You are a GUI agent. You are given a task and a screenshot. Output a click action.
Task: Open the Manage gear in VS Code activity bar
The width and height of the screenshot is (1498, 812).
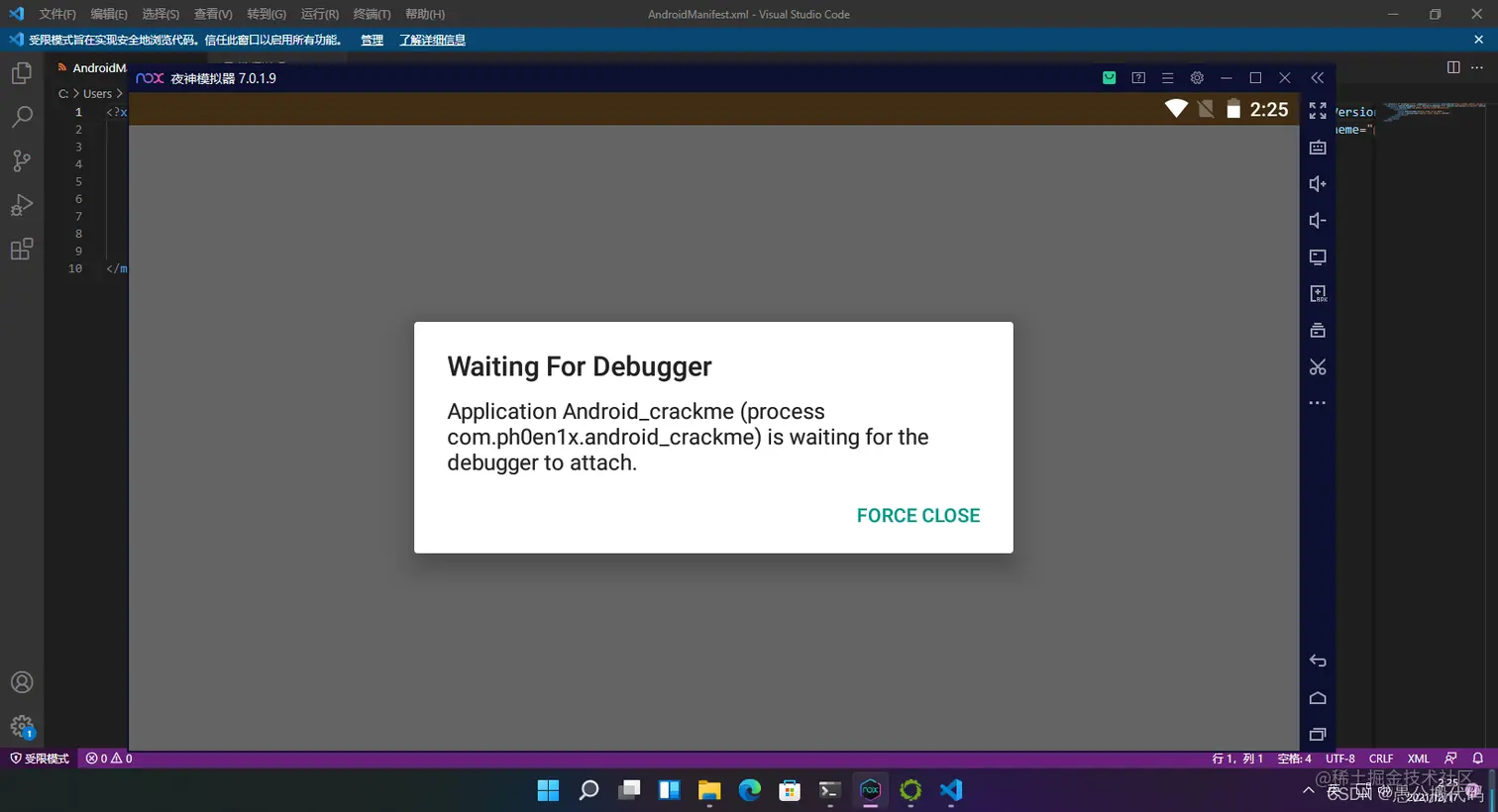22,726
